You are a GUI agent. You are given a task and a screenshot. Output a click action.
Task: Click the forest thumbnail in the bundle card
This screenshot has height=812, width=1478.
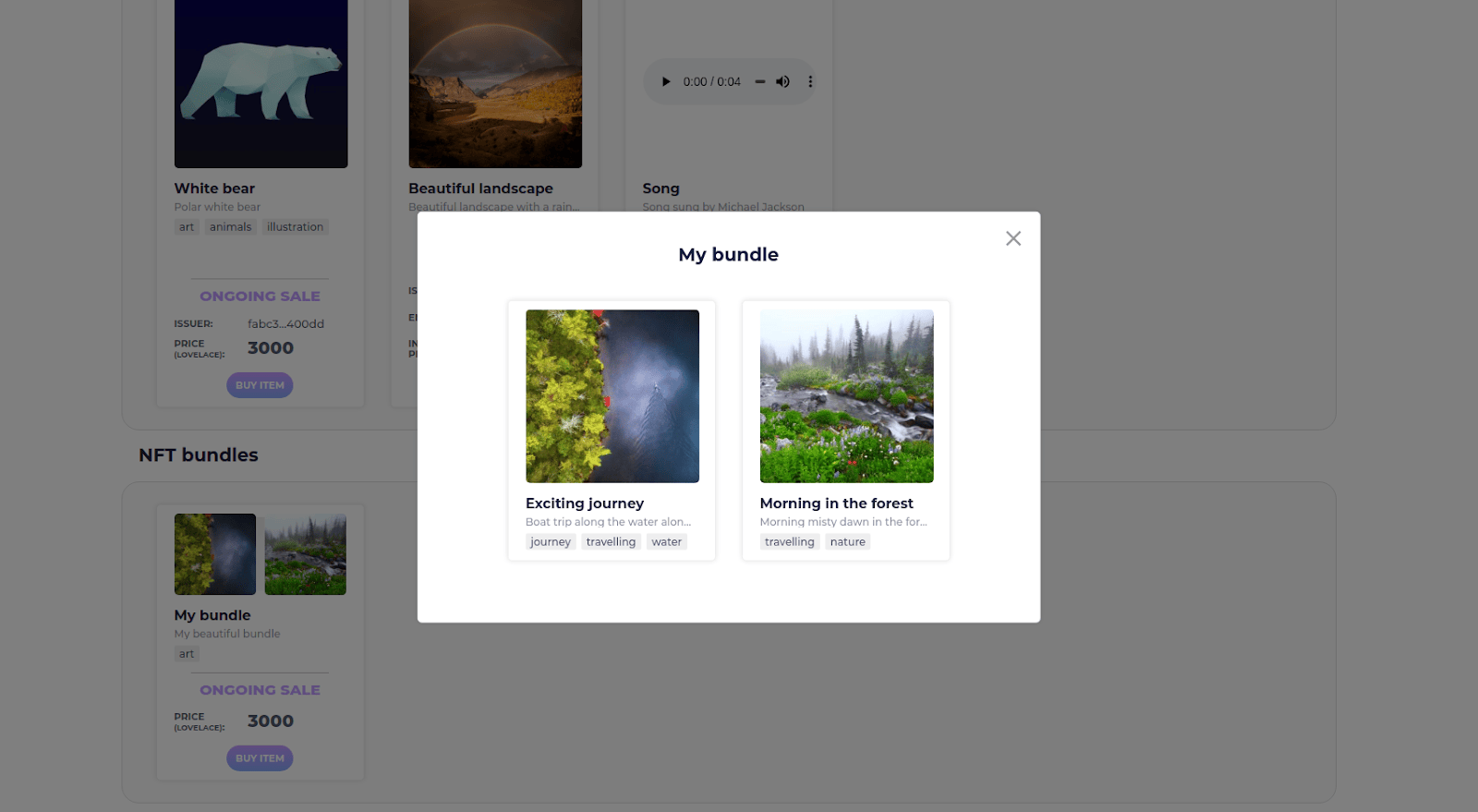tap(305, 554)
